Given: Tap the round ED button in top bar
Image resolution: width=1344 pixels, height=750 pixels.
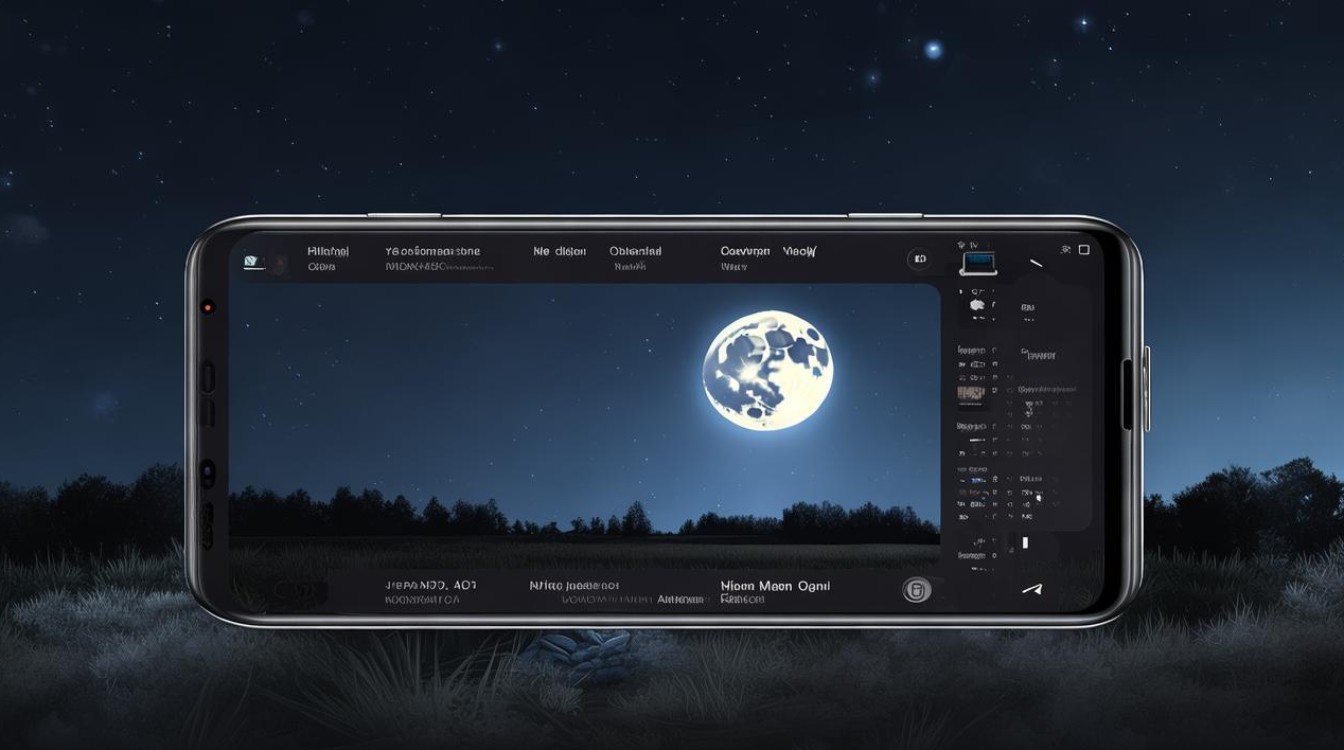Looking at the screenshot, I should [918, 260].
